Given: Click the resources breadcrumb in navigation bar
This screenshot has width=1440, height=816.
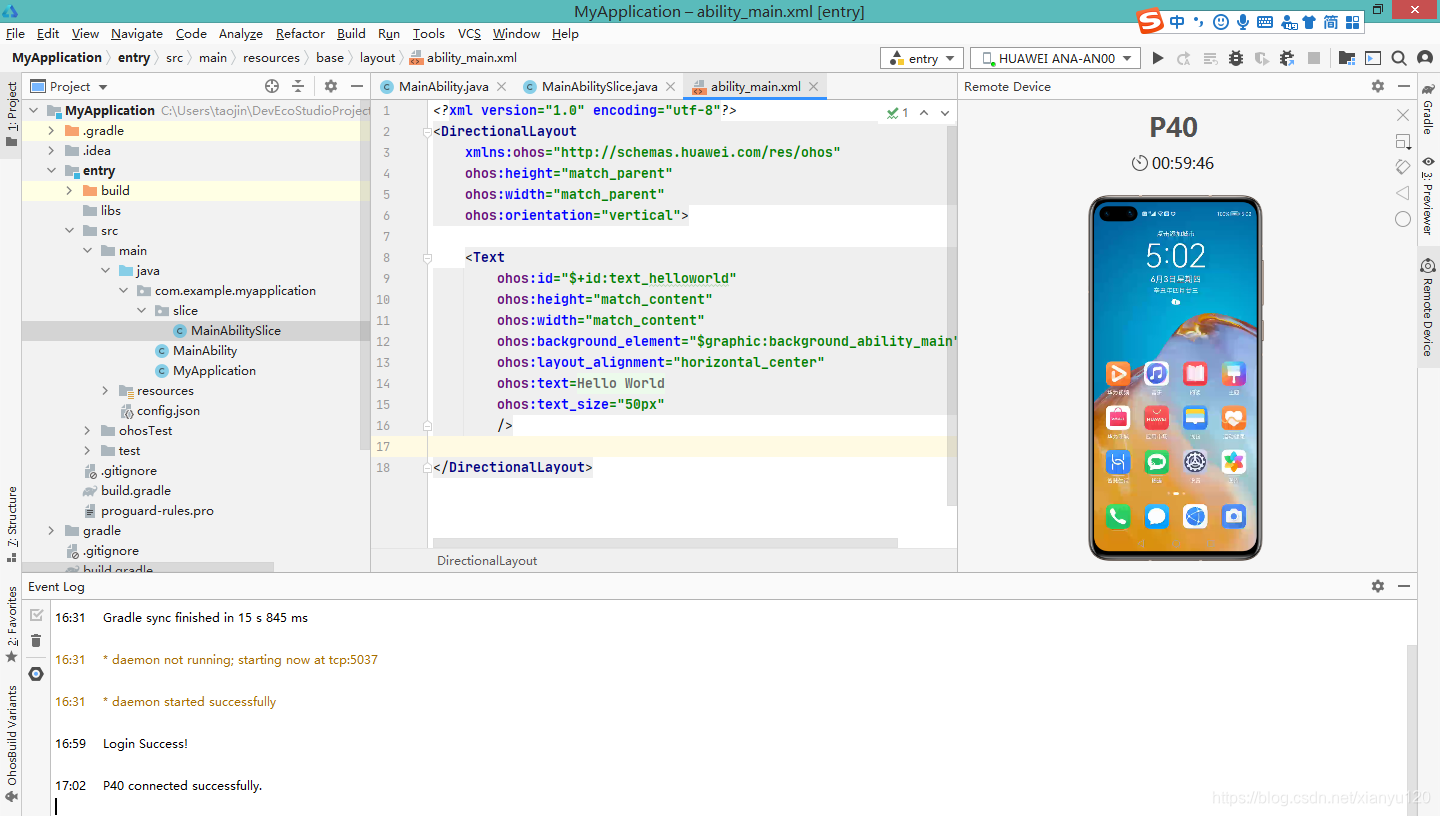Looking at the screenshot, I should (x=271, y=58).
